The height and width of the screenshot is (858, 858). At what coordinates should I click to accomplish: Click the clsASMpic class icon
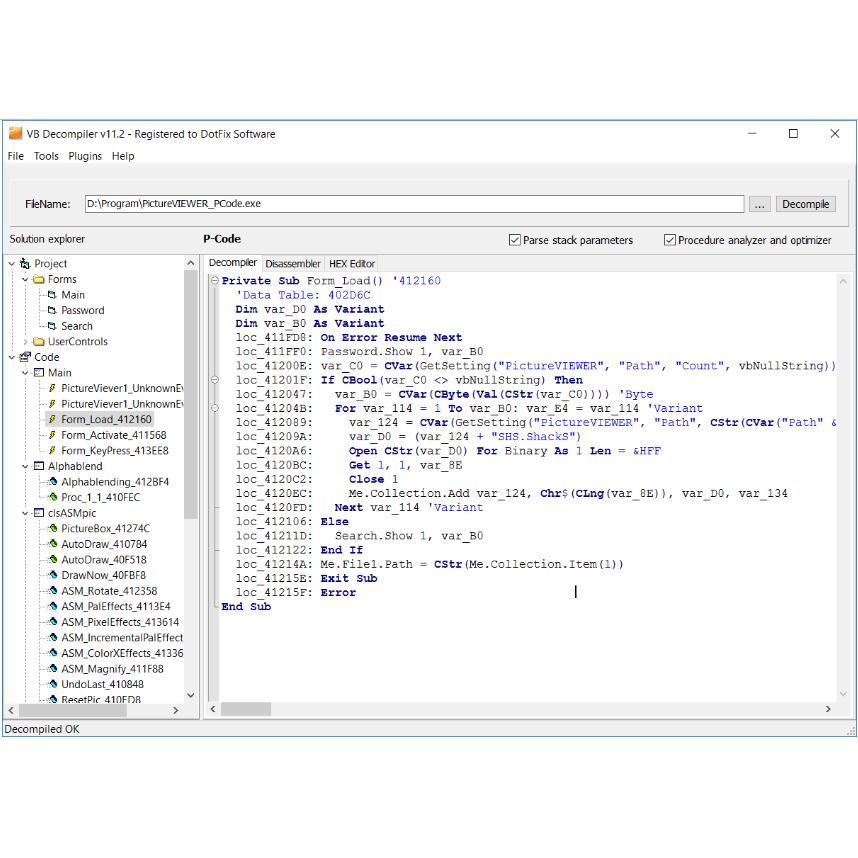coord(38,513)
